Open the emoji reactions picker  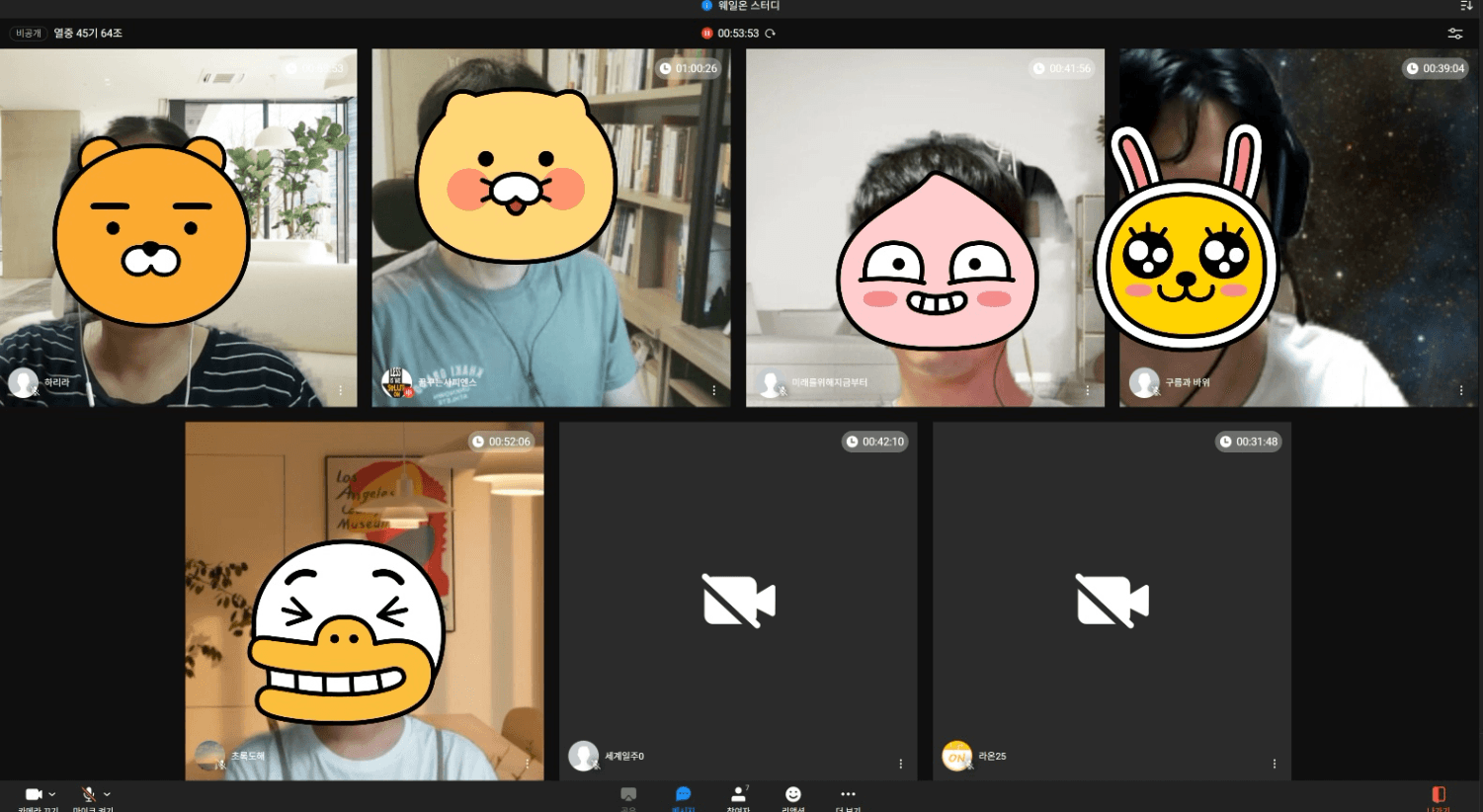click(793, 794)
